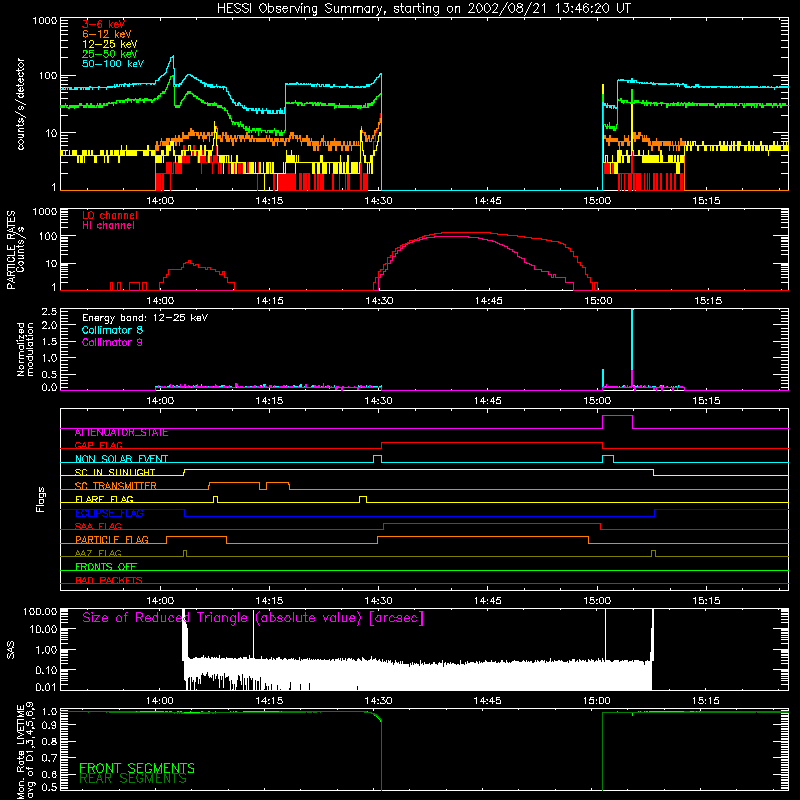Screen dimensions: 800x800
Task: Click the 'Normalized modulation' axis label
Action: click(x=25, y=349)
